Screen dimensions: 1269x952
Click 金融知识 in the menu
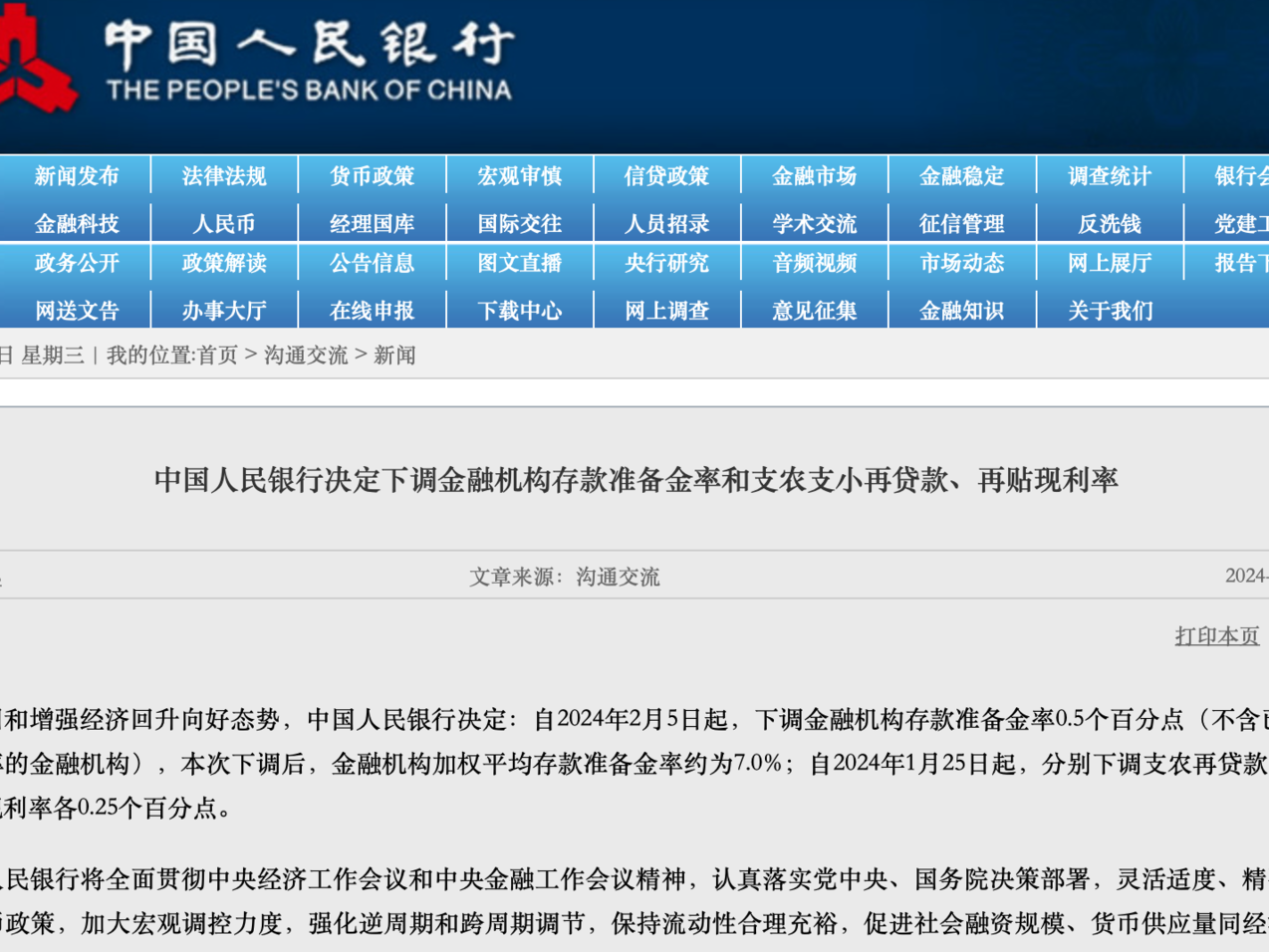(x=961, y=311)
